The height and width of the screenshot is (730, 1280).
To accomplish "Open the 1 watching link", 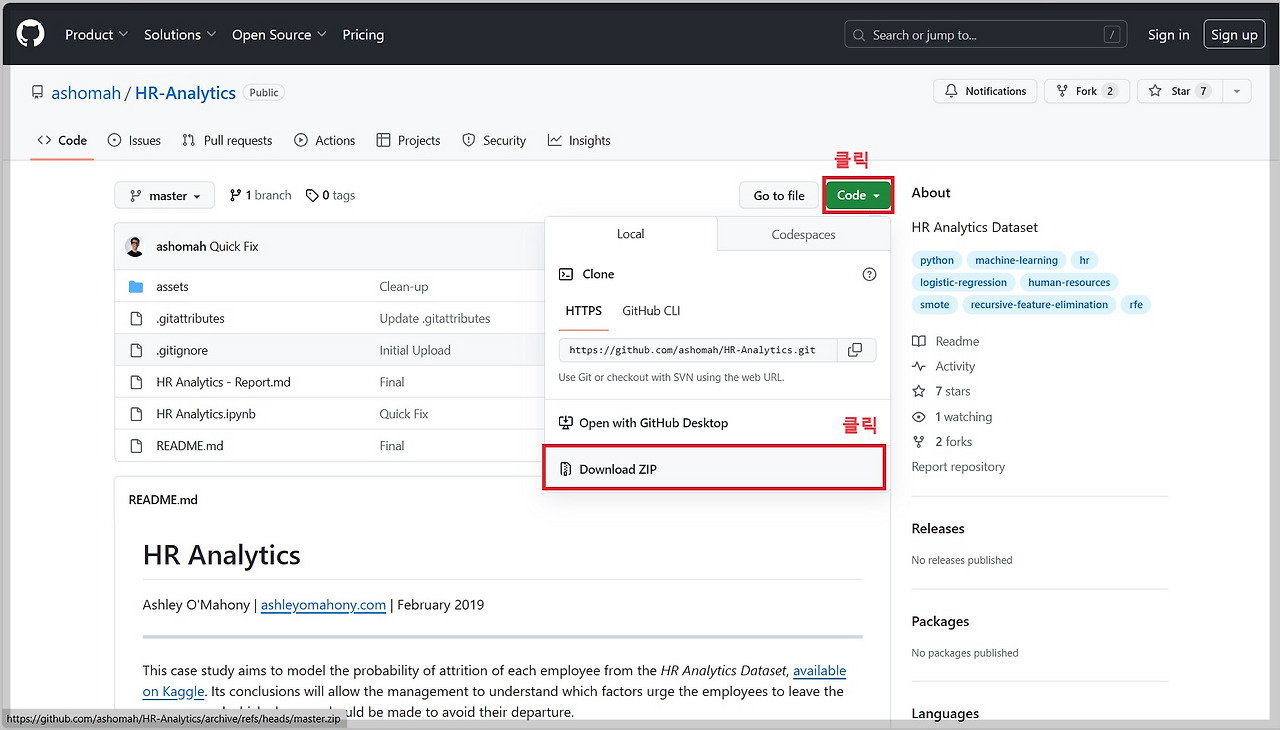I will click(x=953, y=417).
